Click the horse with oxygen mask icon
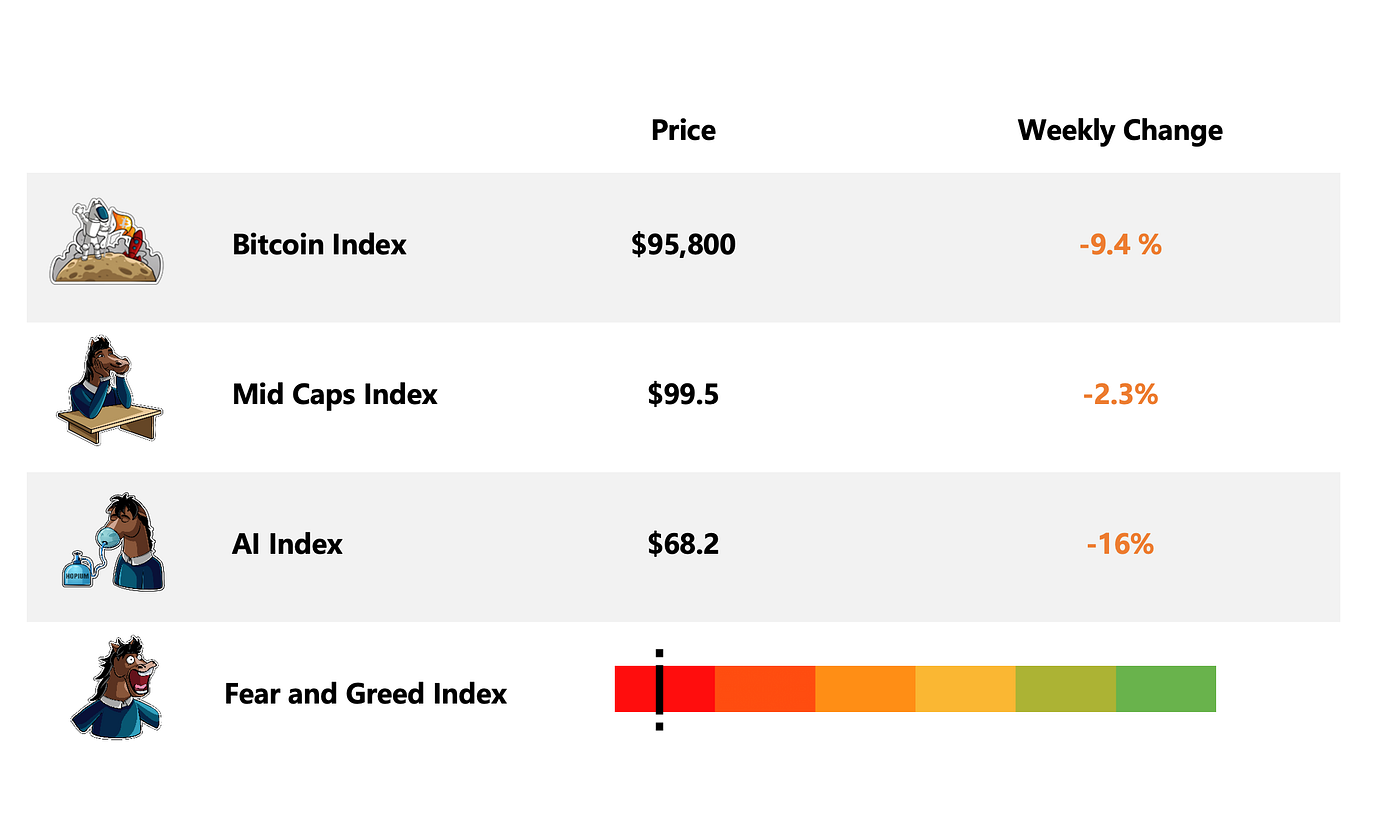The width and height of the screenshot is (1400, 813). 113,541
